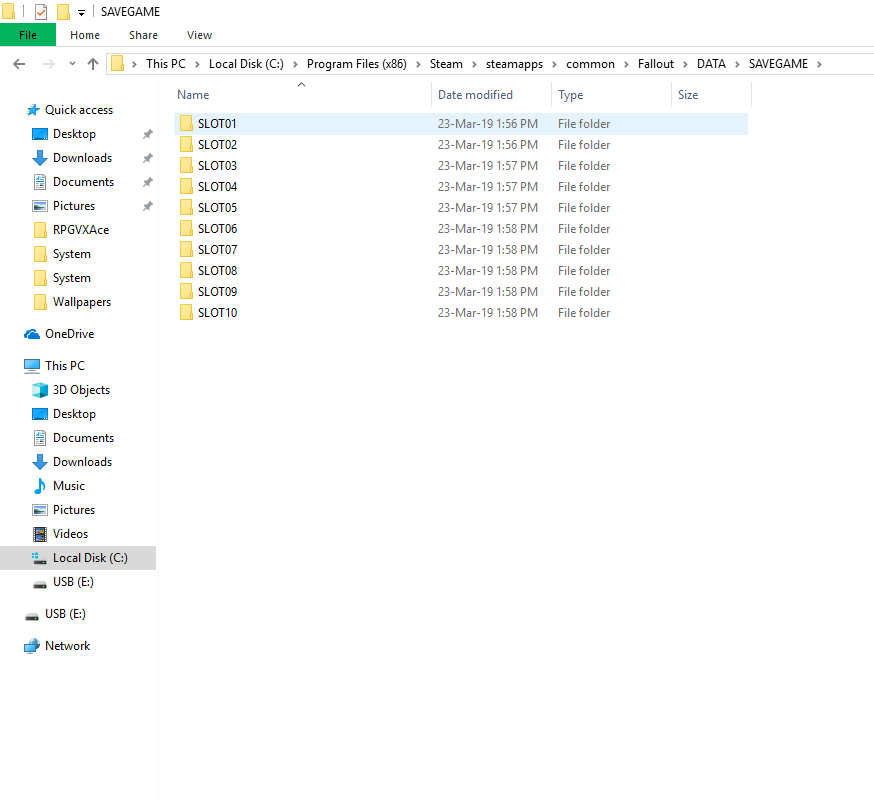Open the Home ribbon tab
The width and height of the screenshot is (874, 800).
(85, 35)
